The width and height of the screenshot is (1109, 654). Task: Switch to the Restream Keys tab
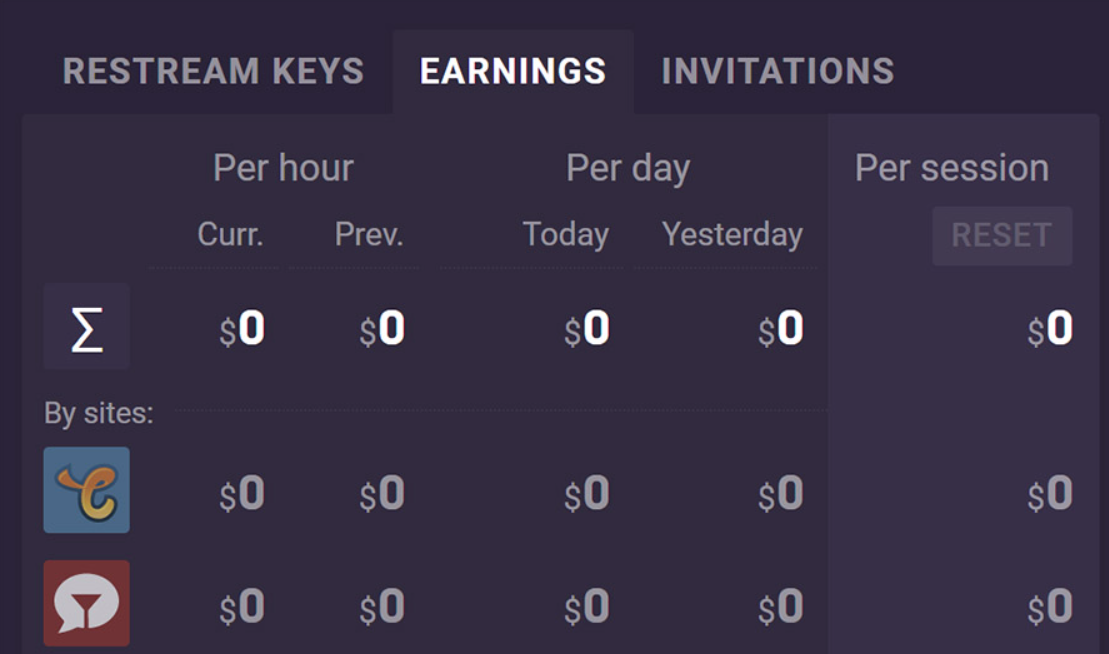coord(213,72)
